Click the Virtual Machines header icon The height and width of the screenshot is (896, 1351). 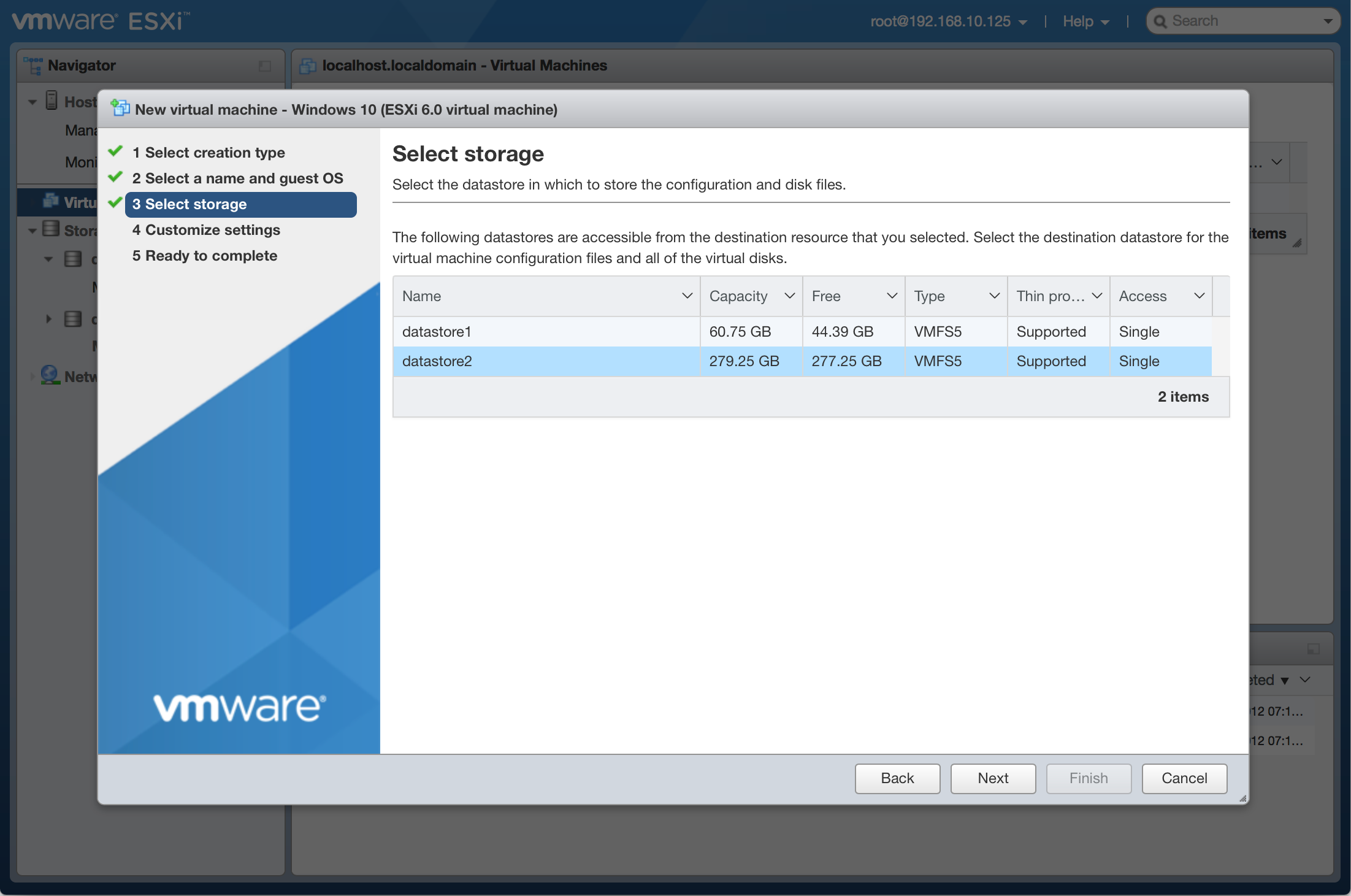point(307,66)
